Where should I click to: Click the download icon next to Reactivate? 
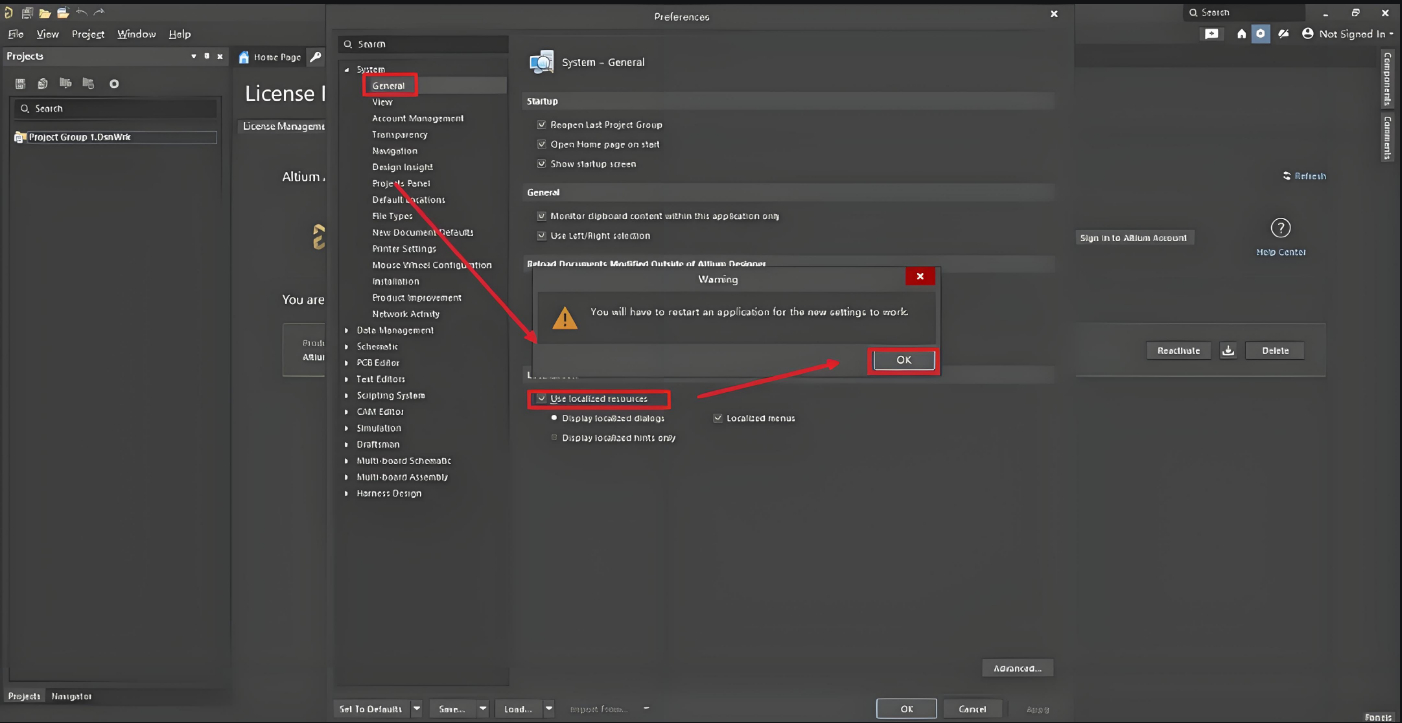1229,350
